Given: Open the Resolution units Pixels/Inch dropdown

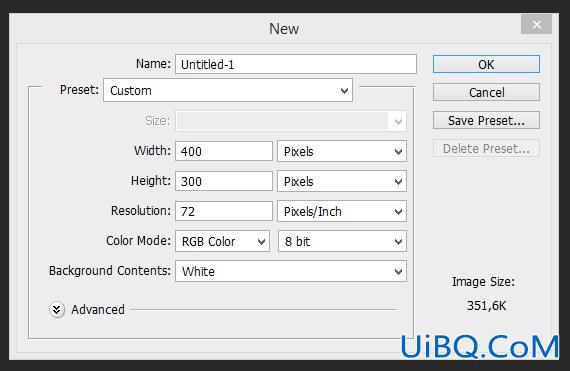Looking at the screenshot, I should point(342,211).
